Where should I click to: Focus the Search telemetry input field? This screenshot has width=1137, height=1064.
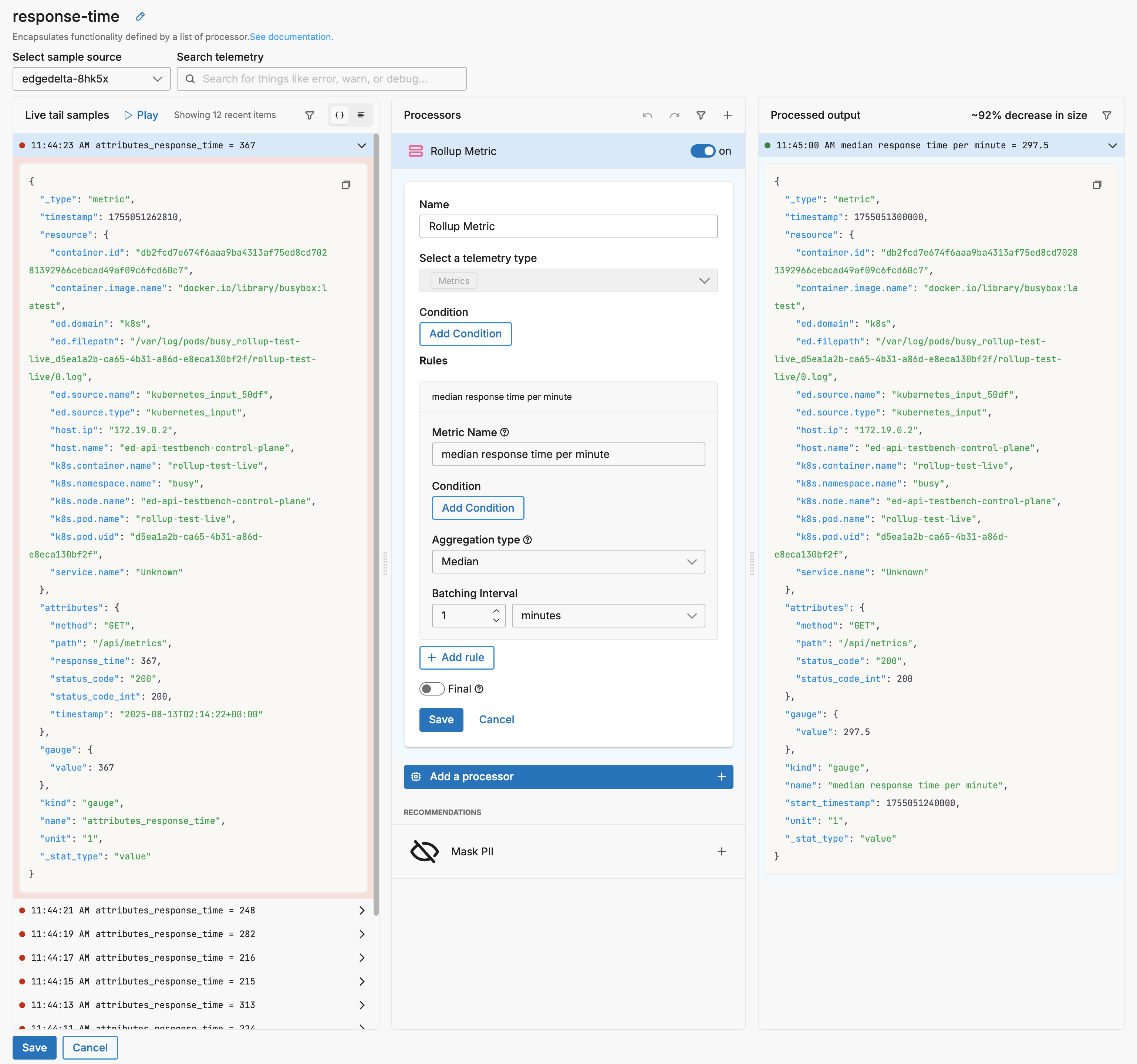click(x=321, y=79)
